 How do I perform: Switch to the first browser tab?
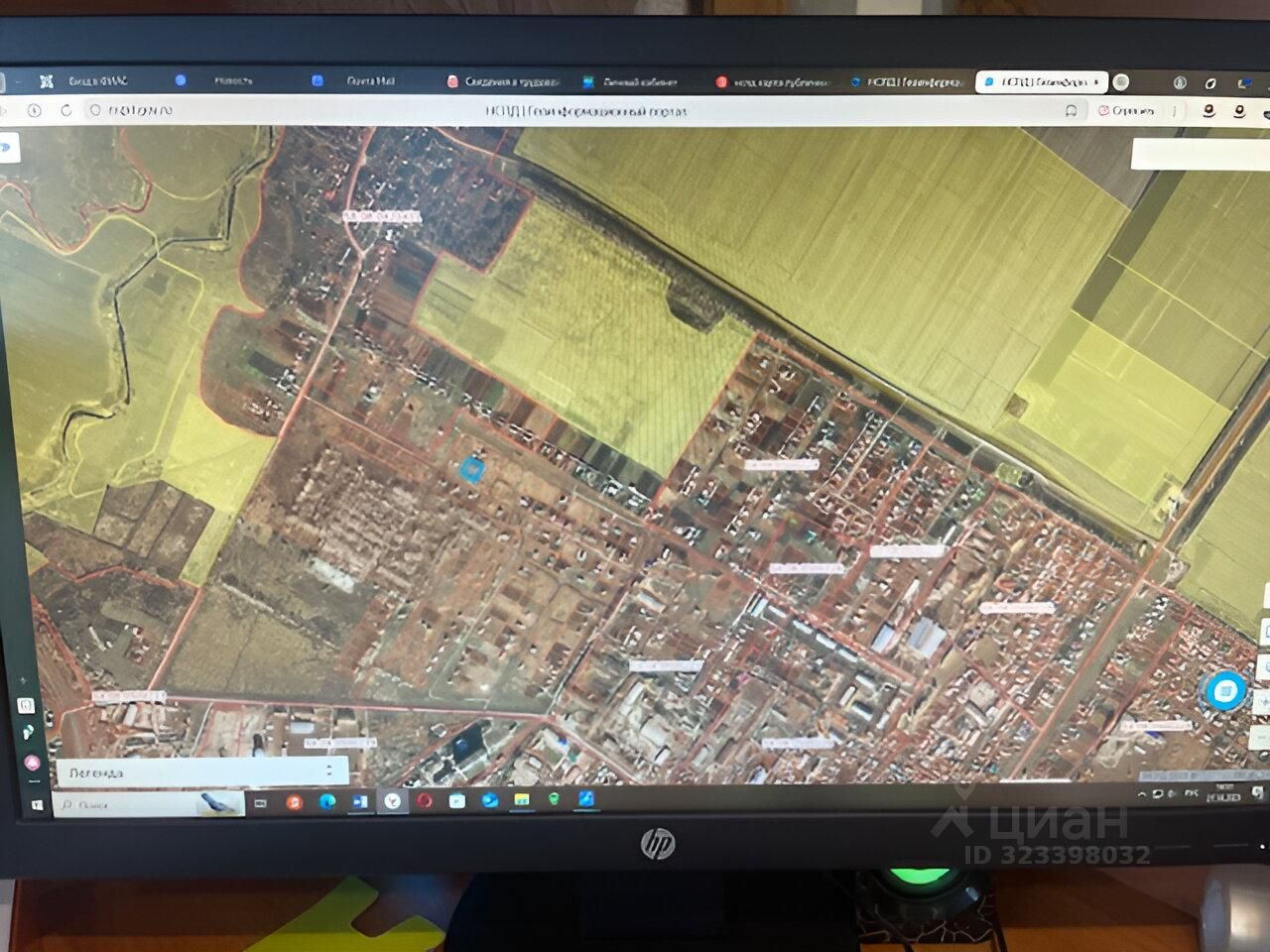point(84,80)
